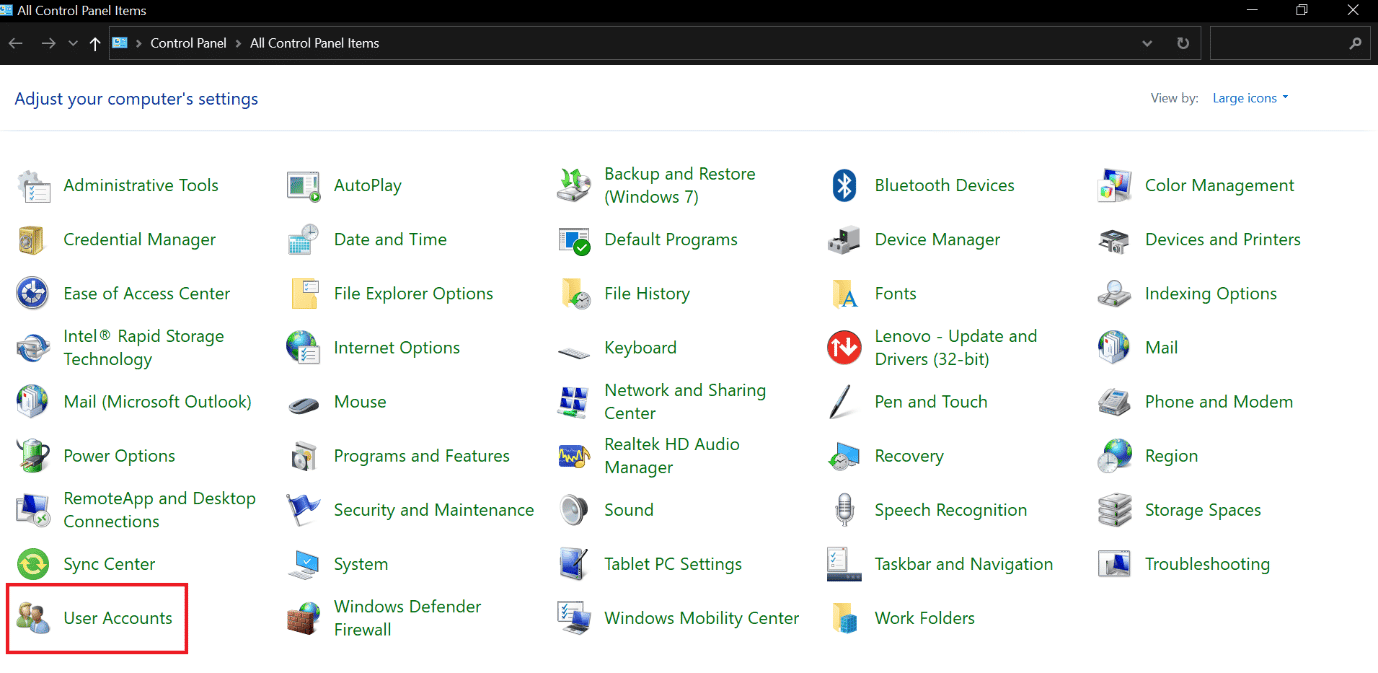Go to Control Panel breadcrumb

tap(188, 44)
